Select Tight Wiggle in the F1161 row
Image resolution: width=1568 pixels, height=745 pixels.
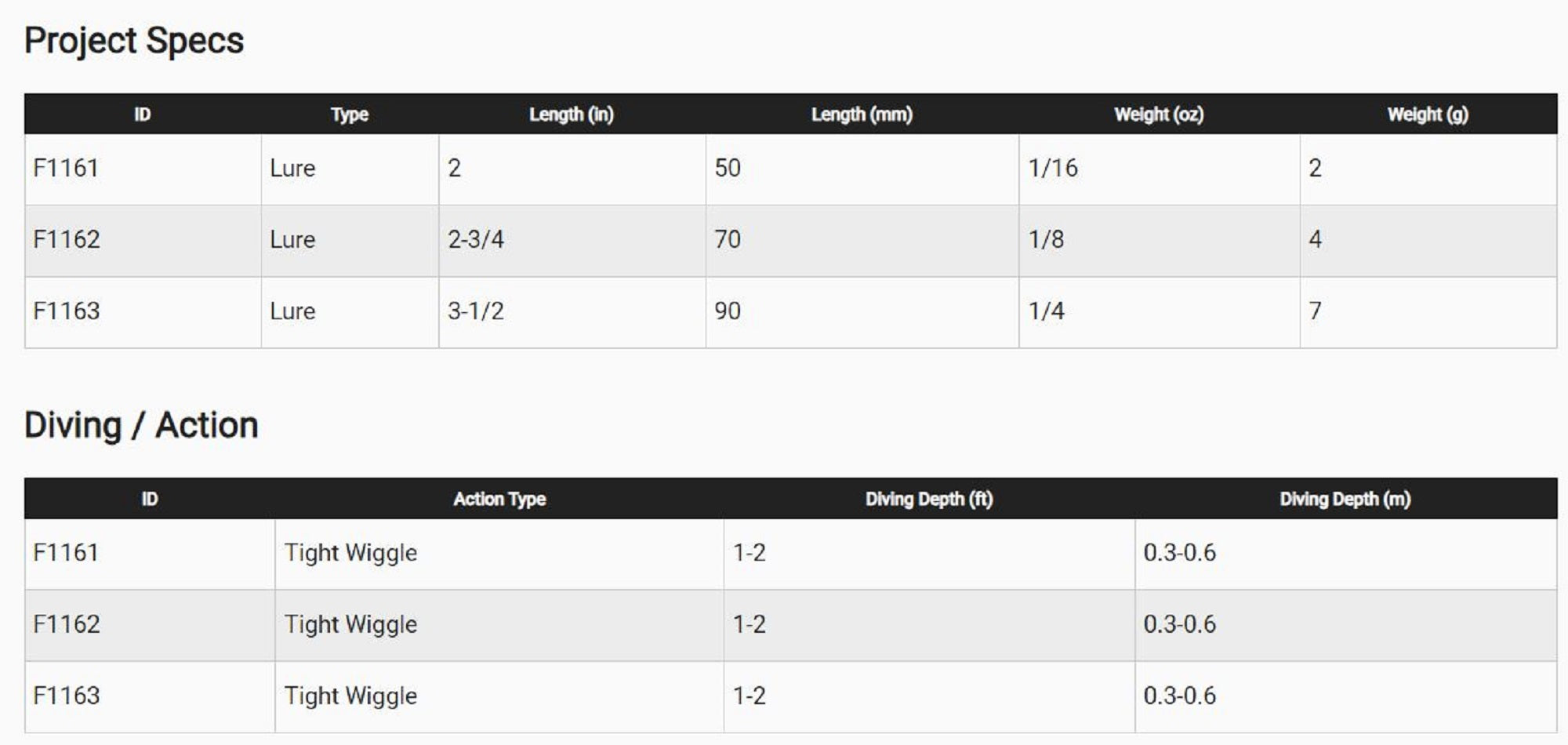point(350,553)
